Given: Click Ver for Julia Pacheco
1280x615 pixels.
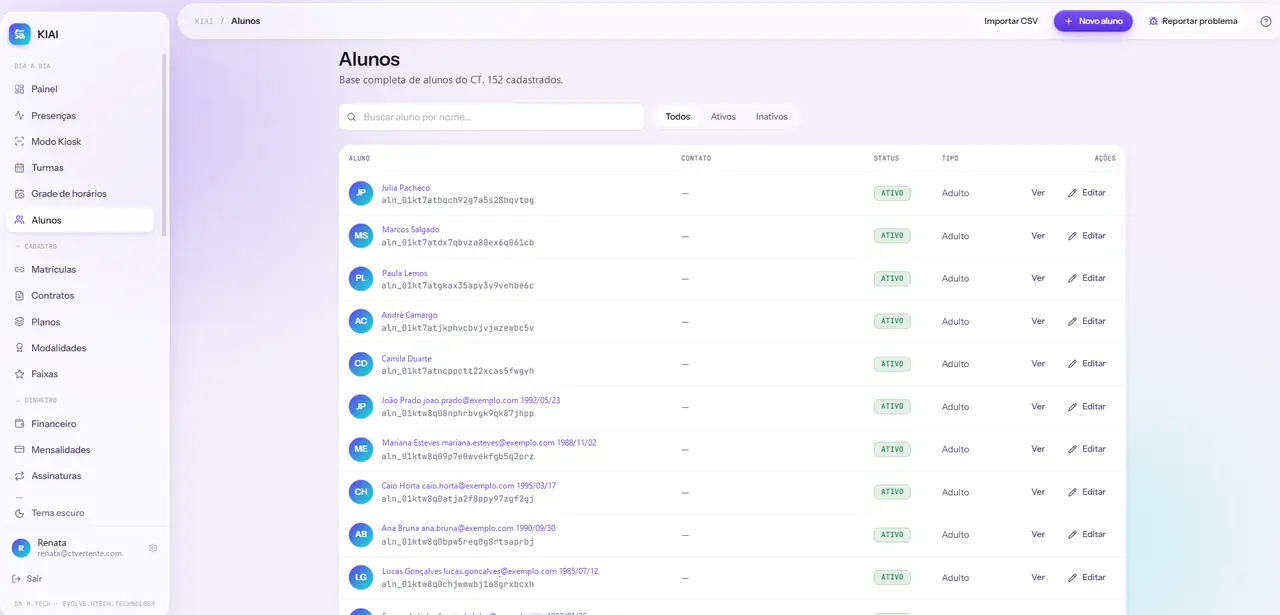Looking at the screenshot, I should click(1038, 193).
